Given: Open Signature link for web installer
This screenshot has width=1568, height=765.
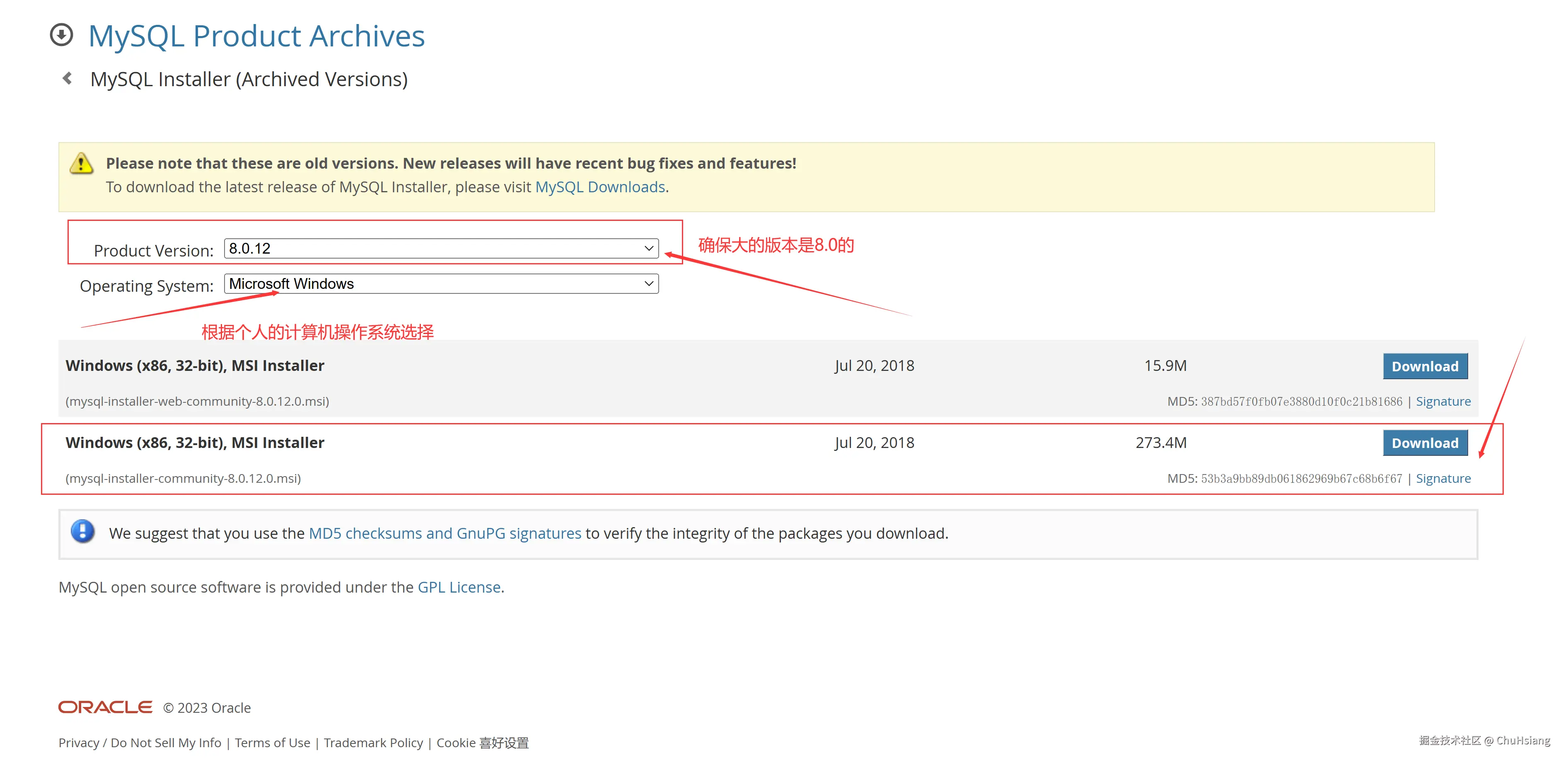Looking at the screenshot, I should coord(1442,402).
